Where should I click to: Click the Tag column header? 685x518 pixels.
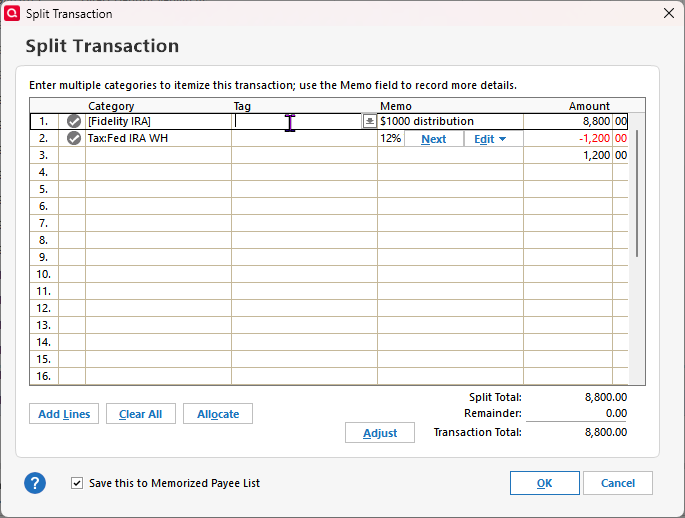tap(242, 106)
